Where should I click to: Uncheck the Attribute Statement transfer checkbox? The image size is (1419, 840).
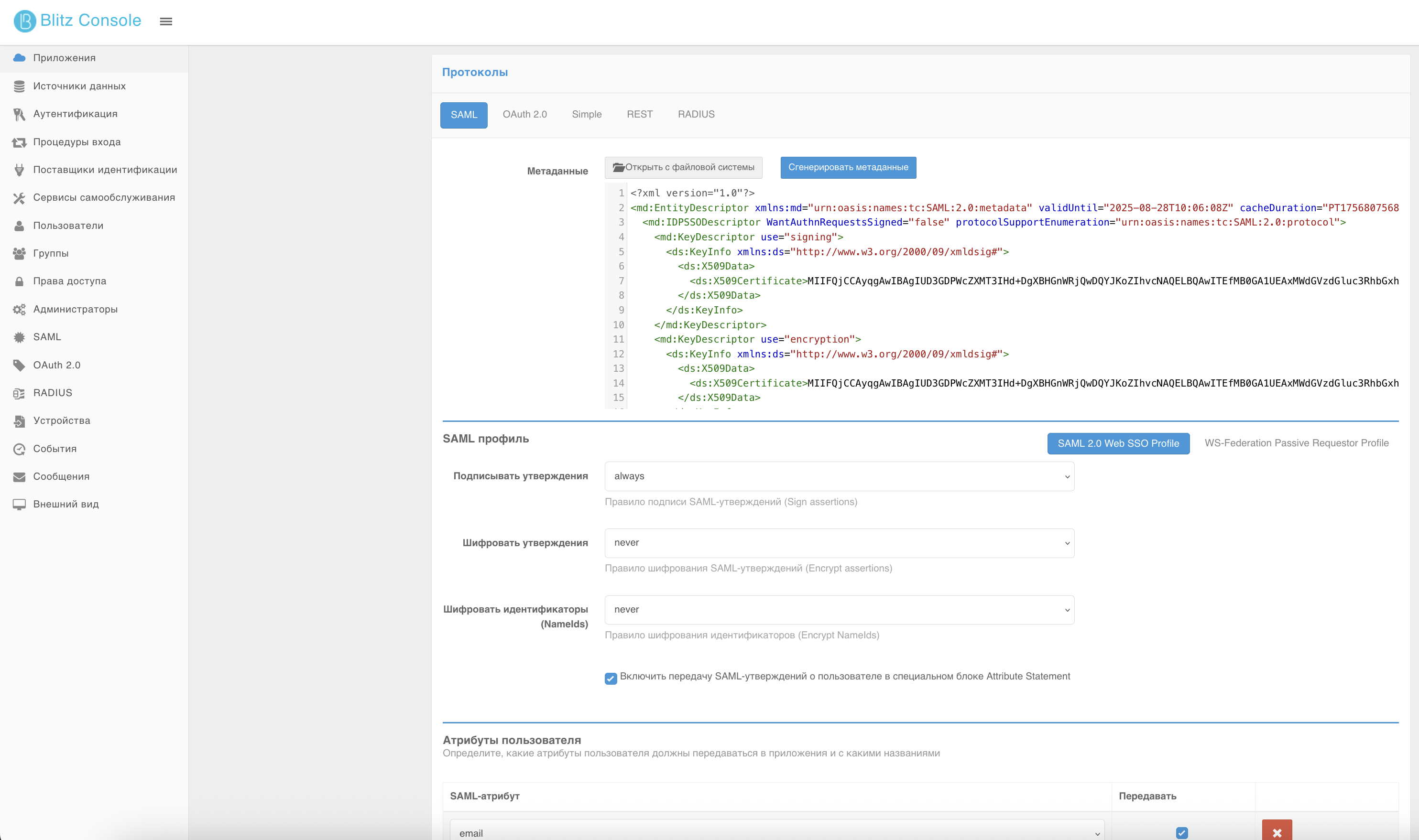[611, 678]
